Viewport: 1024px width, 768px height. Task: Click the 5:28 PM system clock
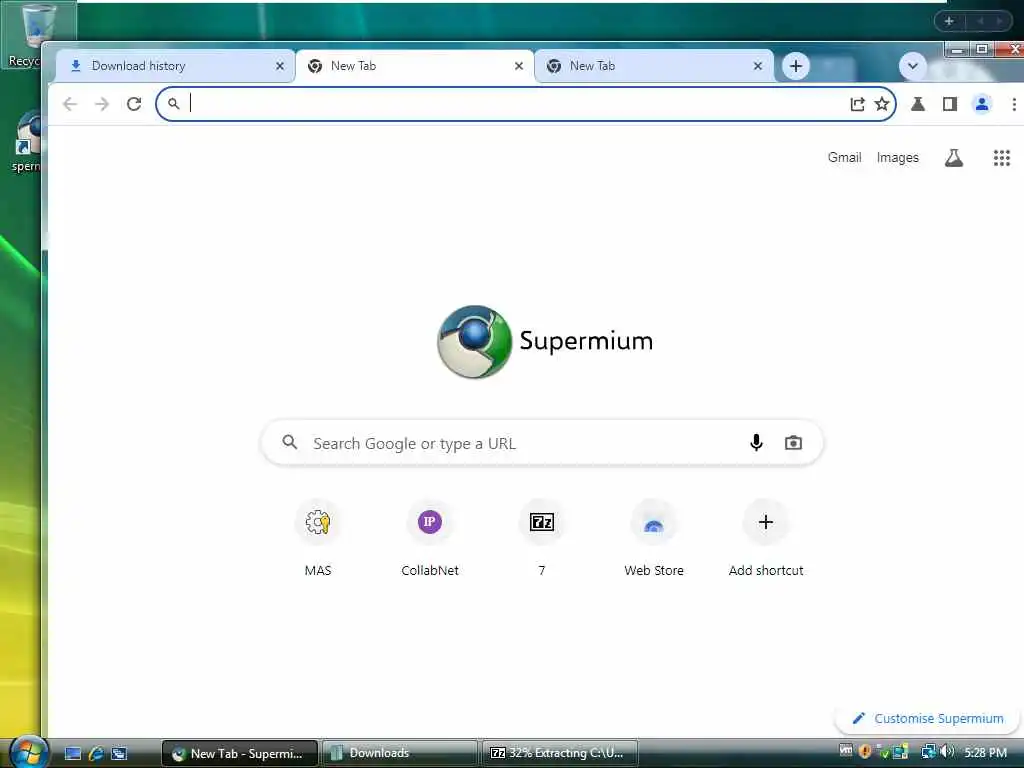tap(985, 752)
